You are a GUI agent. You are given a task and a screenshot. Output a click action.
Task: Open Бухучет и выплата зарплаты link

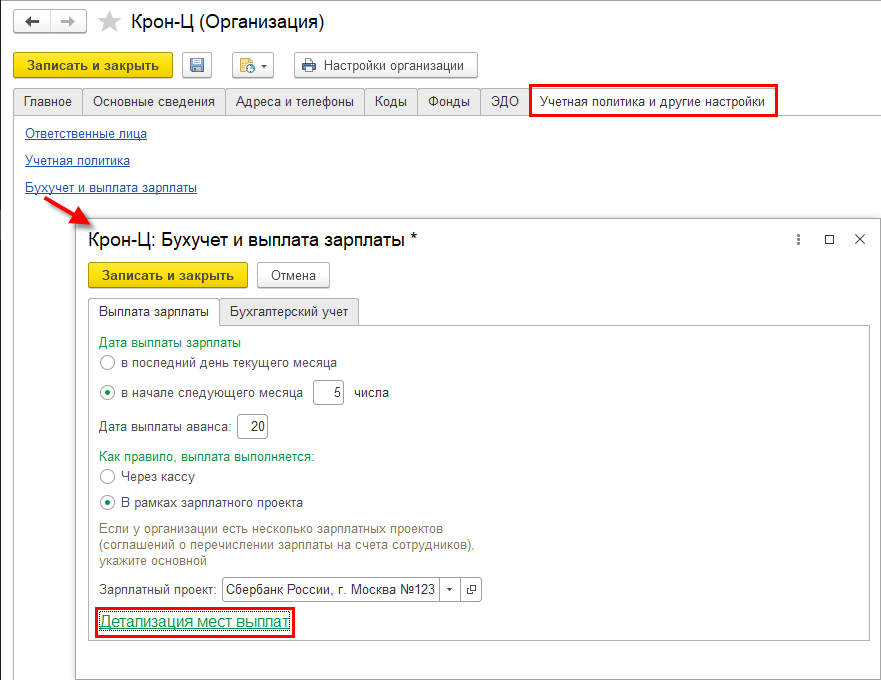pyautogui.click(x=111, y=188)
